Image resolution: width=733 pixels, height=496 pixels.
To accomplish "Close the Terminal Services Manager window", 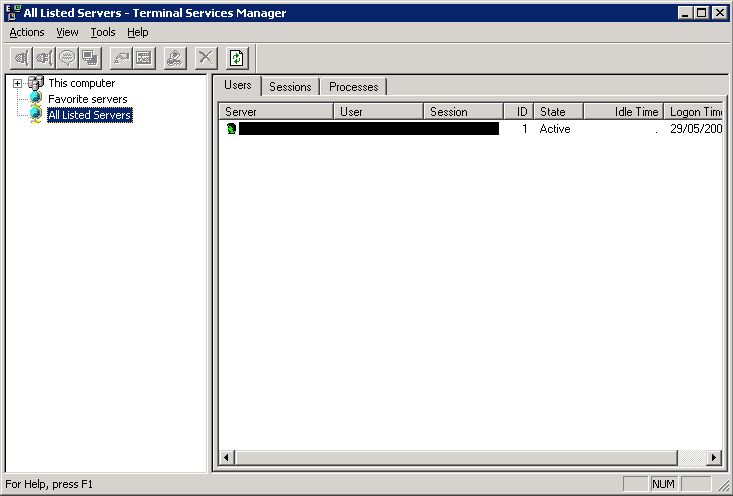I will coord(720,13).
